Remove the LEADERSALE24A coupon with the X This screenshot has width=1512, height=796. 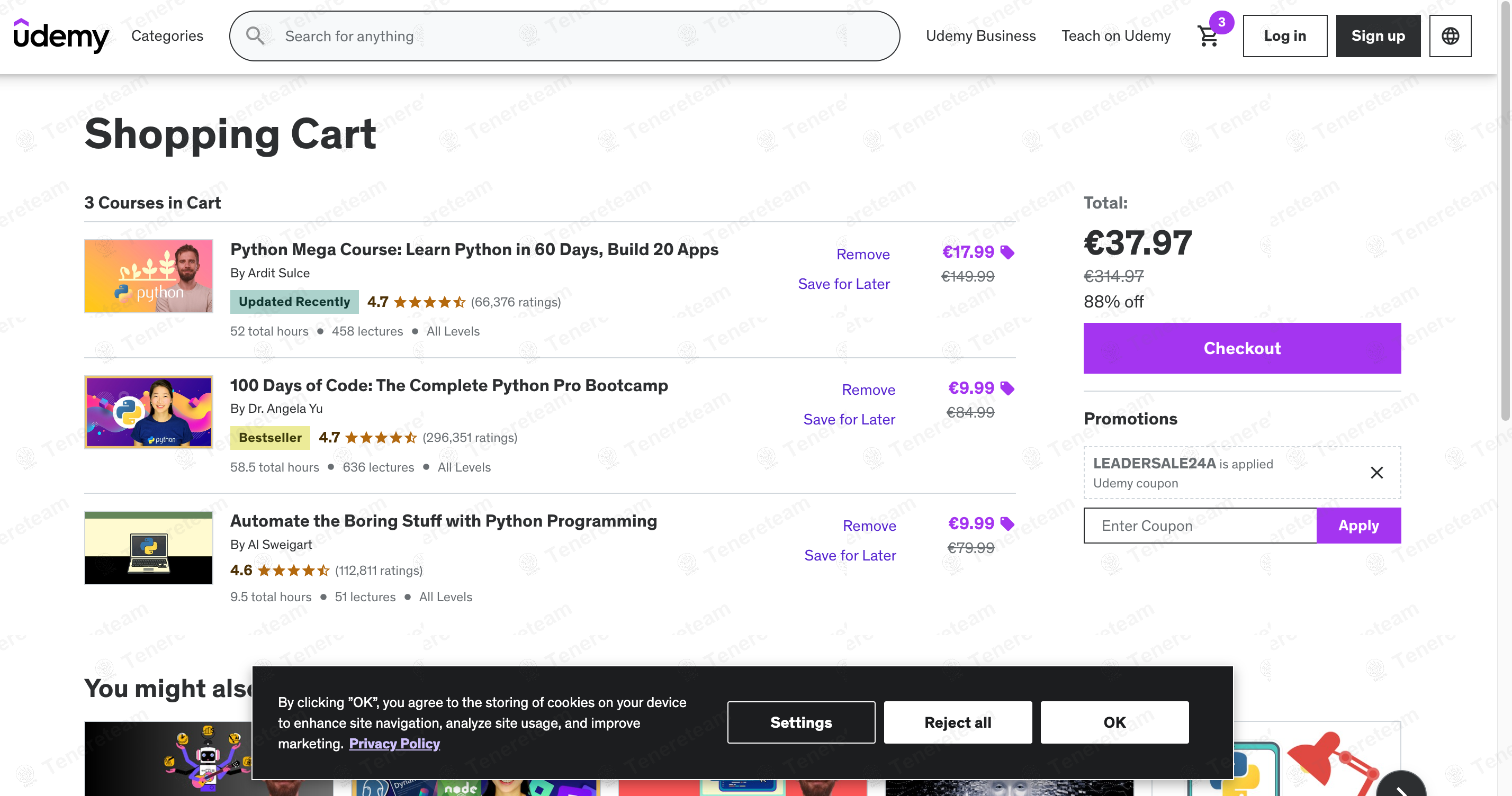(x=1378, y=472)
